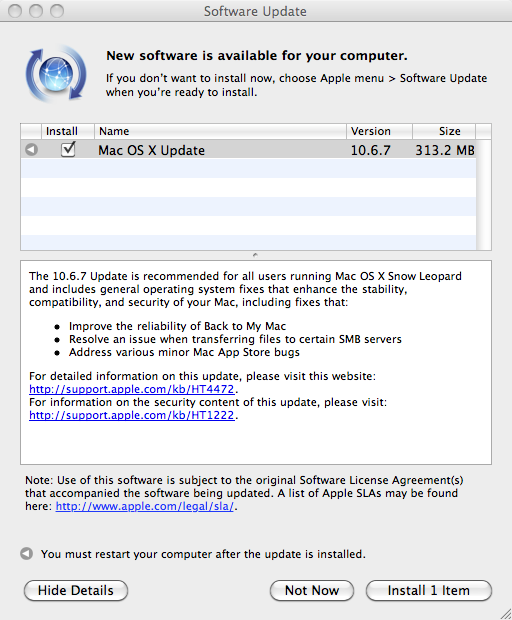Click the split-view divider handle below the list

pyautogui.click(x=255, y=255)
